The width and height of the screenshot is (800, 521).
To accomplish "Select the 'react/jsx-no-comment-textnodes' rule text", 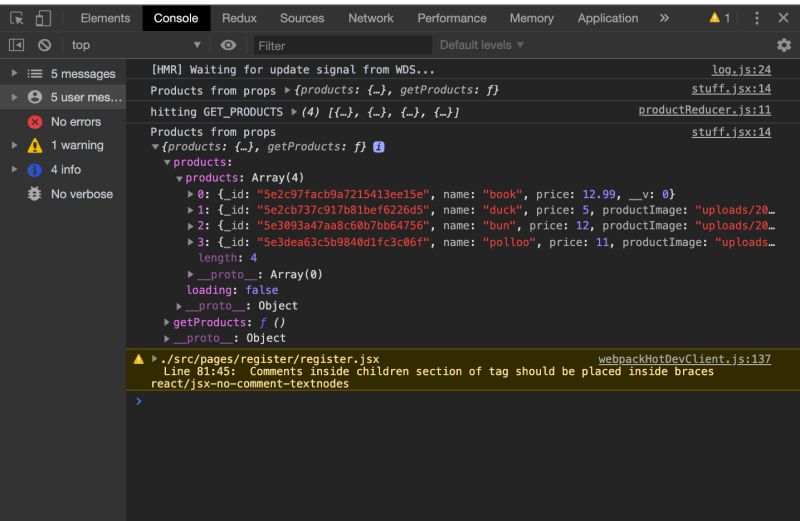I will tap(249, 384).
